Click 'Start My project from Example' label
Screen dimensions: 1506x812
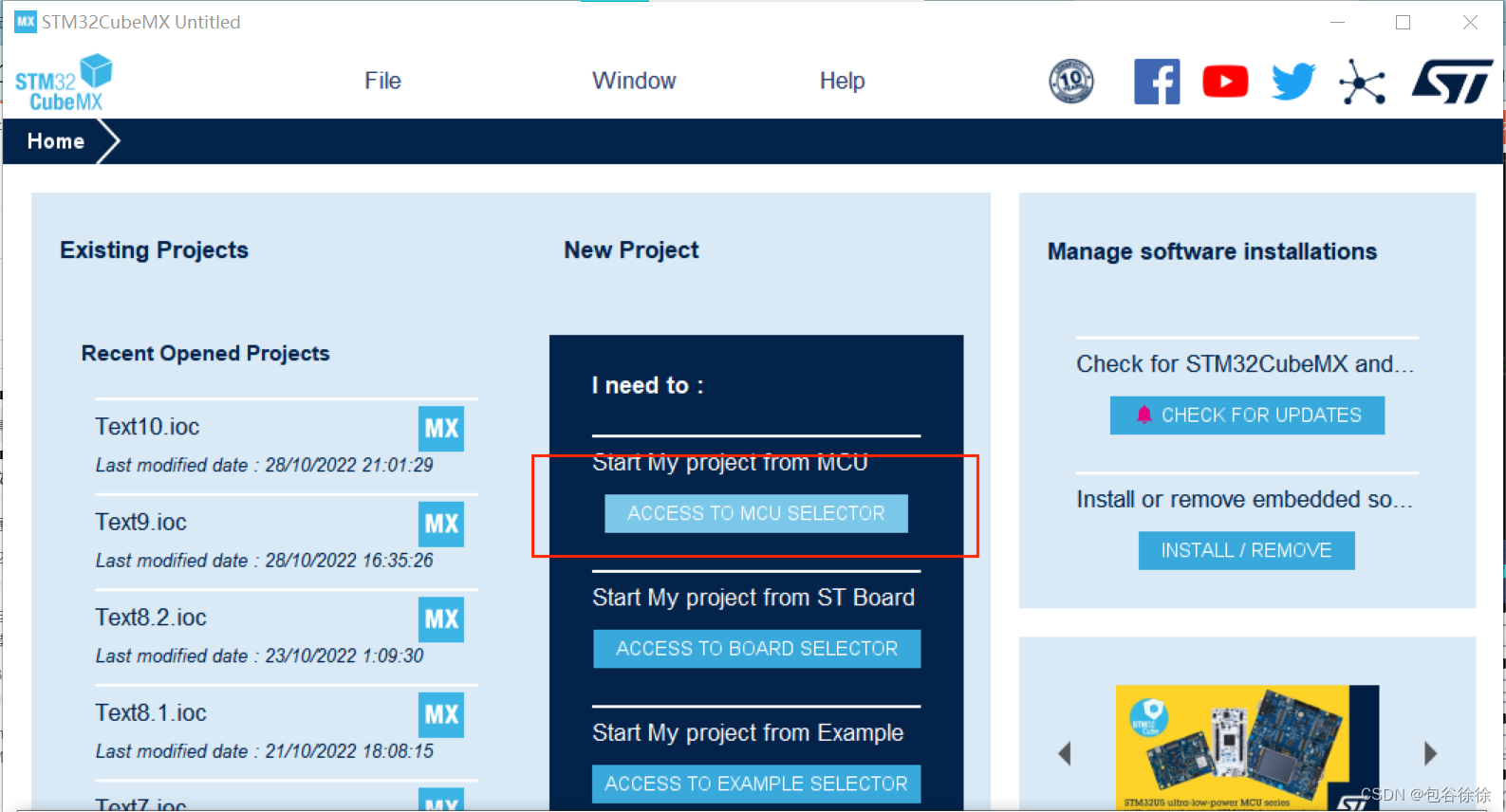coord(748,733)
